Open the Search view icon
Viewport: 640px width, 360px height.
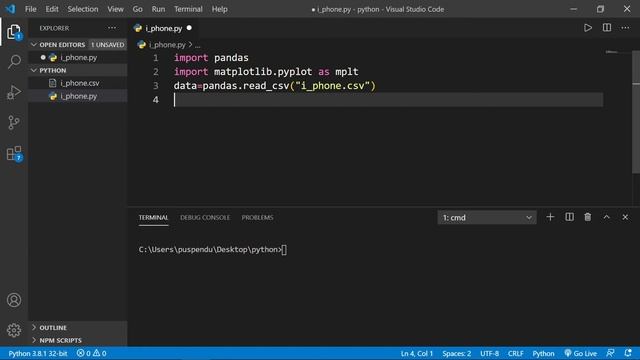[14, 62]
